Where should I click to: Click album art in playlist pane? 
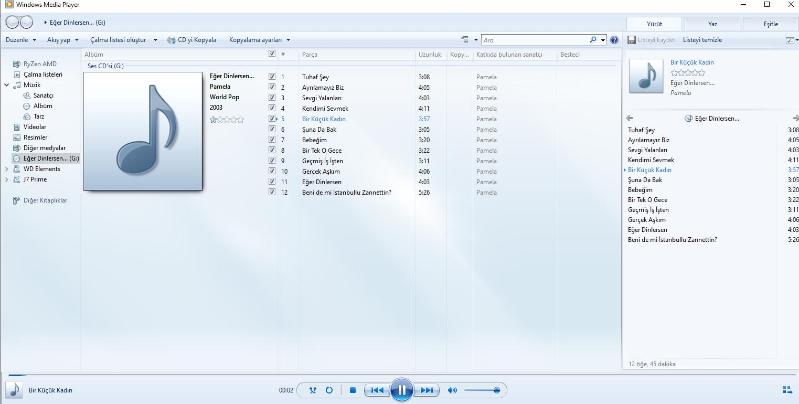646,76
